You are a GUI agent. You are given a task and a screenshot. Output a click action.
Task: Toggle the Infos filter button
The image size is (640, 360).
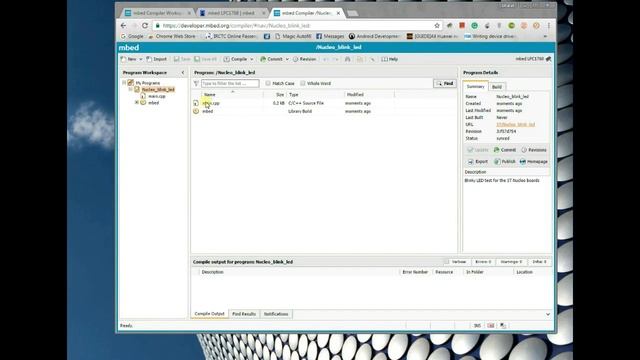pyautogui.click(x=539, y=262)
